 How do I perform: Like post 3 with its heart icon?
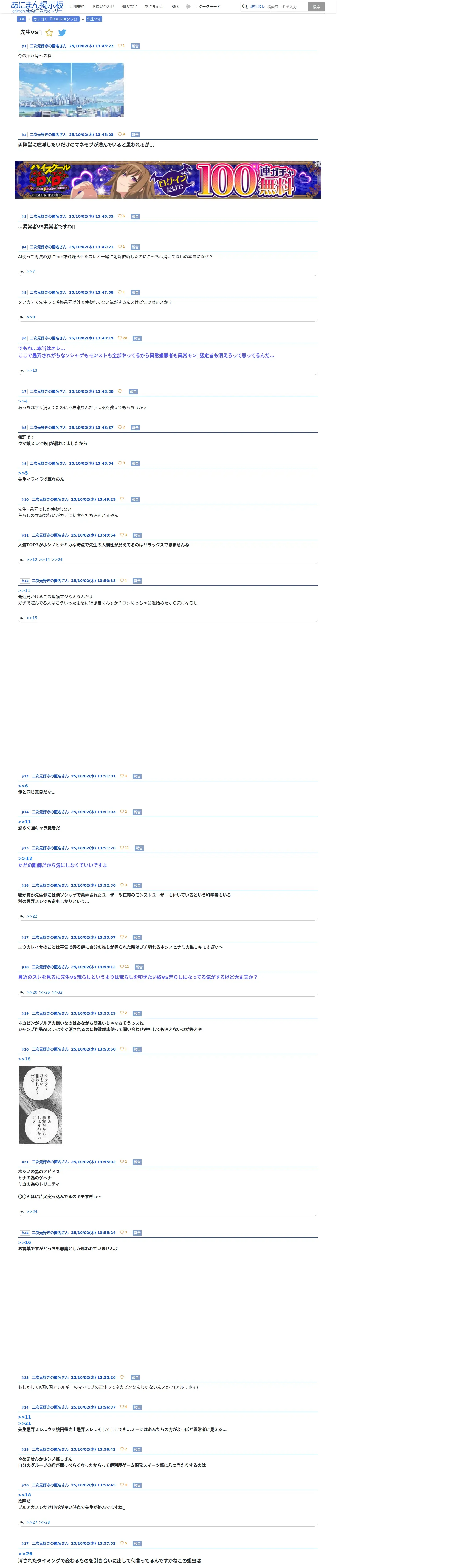click(120, 216)
